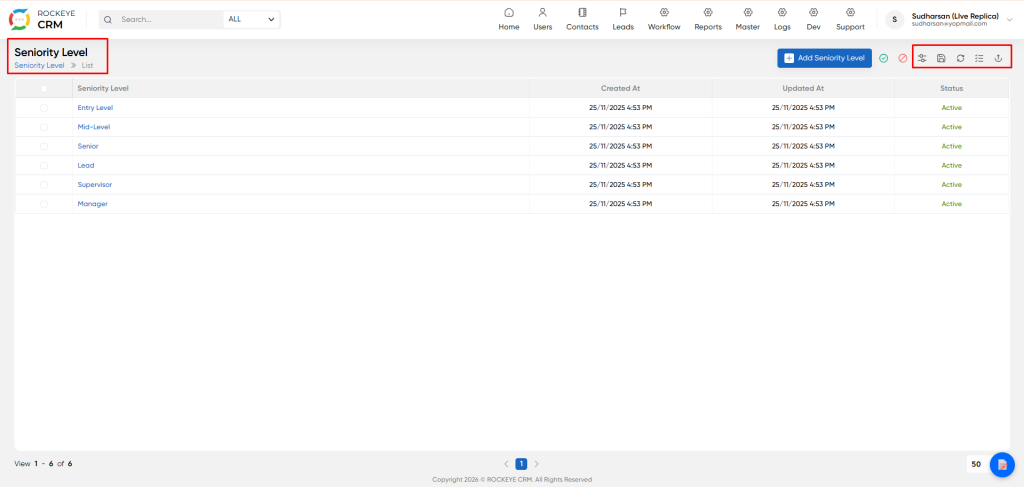Click the Active status of Entry Level
The image size is (1024, 487).
pos(952,108)
